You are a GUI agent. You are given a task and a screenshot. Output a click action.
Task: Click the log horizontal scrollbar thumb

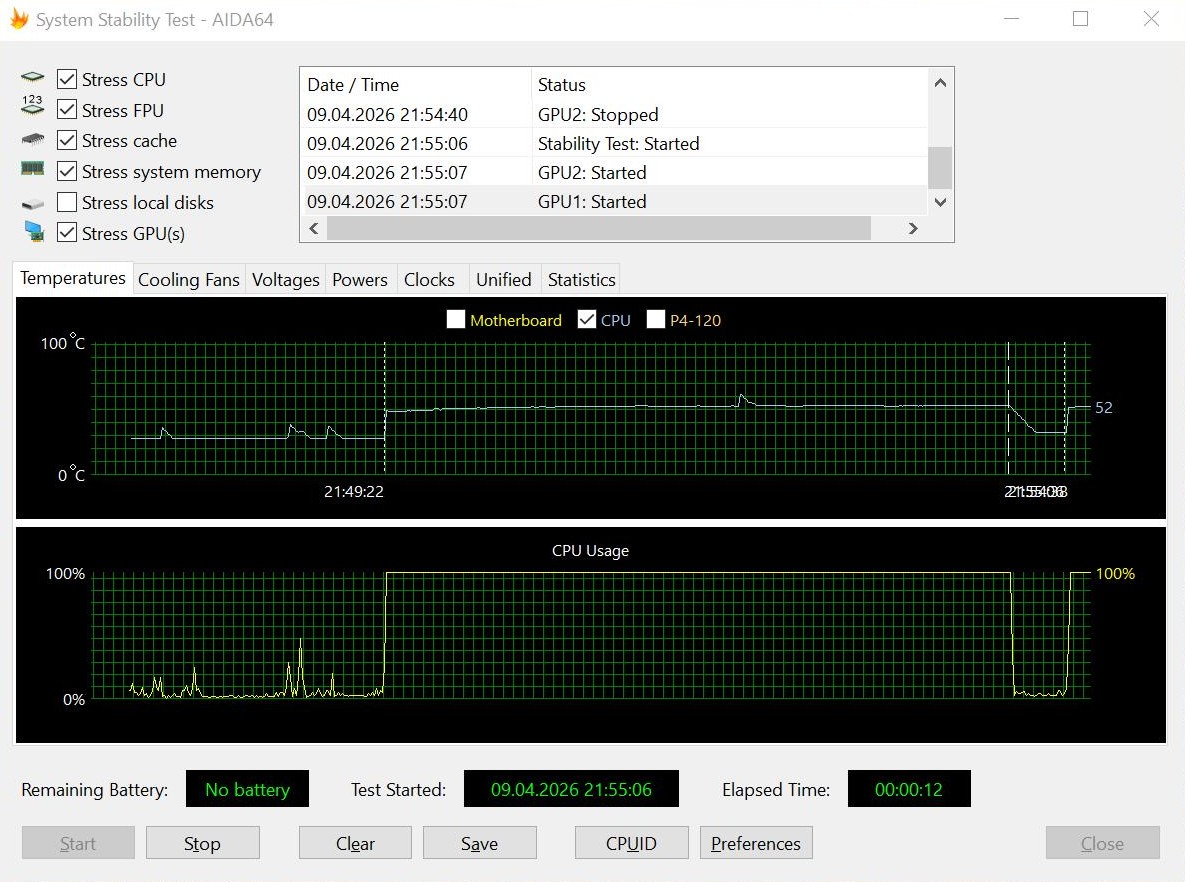coord(599,228)
